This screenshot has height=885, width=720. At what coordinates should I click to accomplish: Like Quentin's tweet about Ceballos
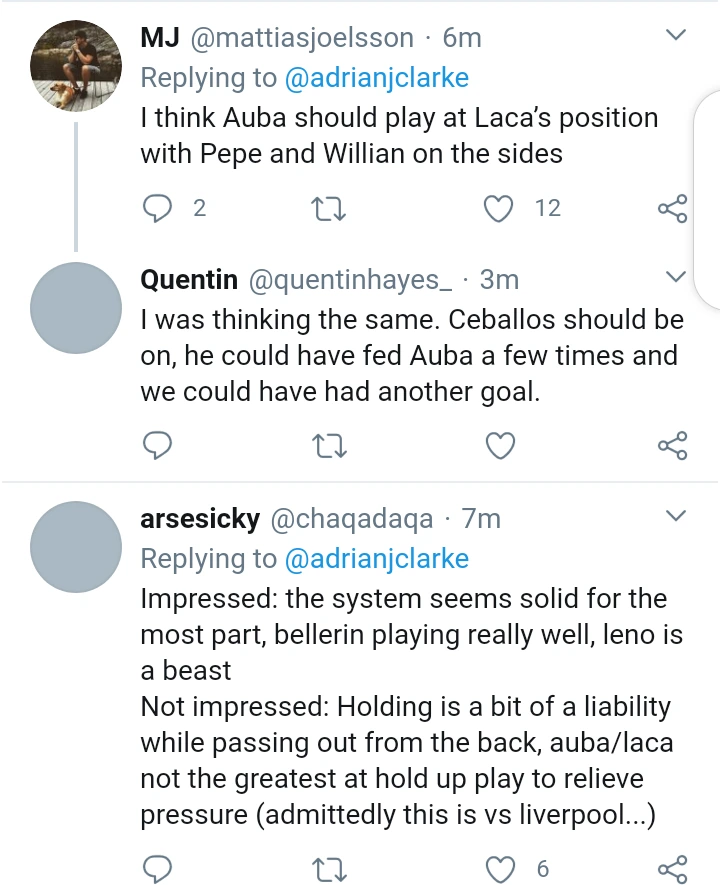(499, 445)
